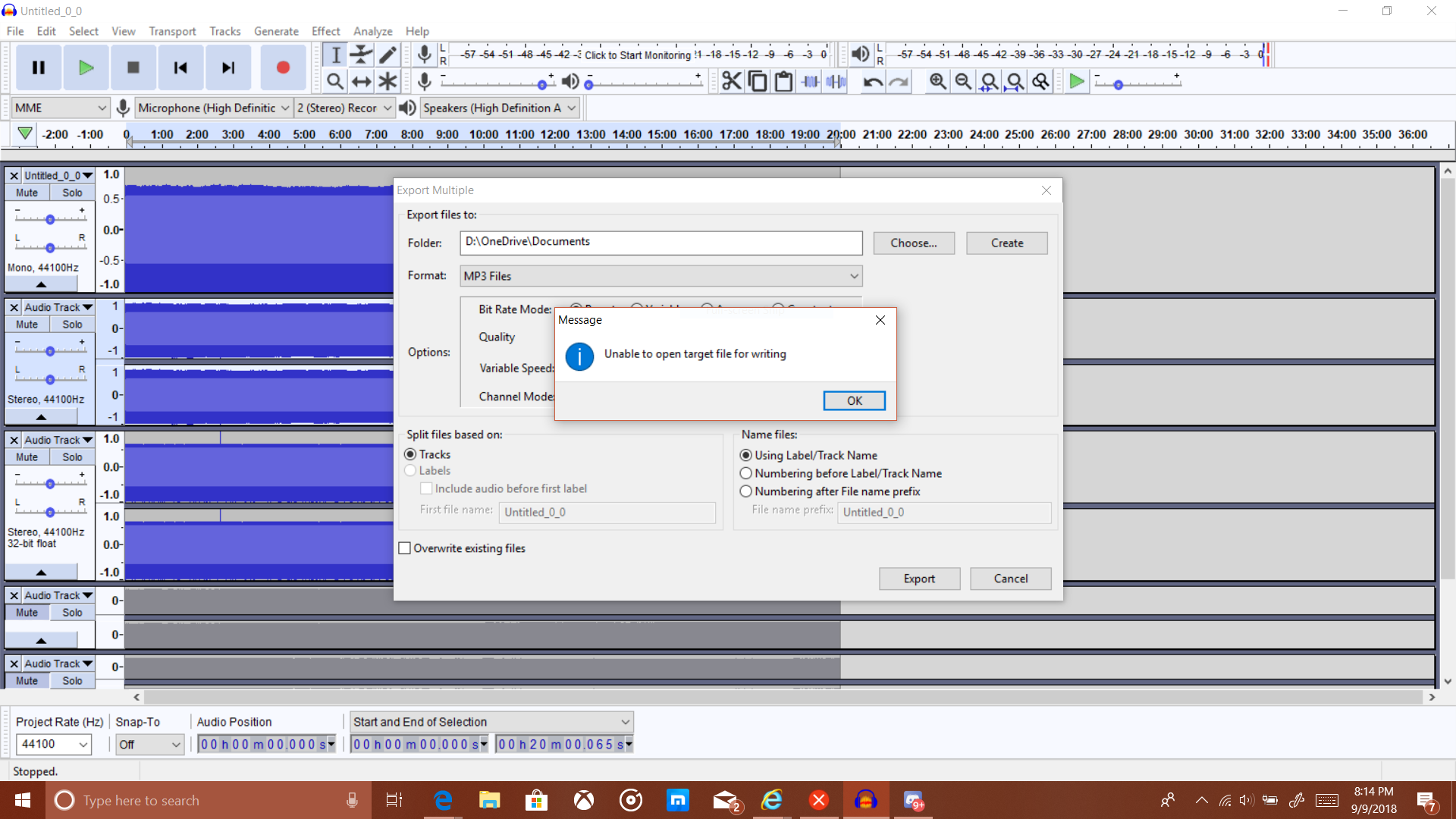This screenshot has height=819, width=1456.
Task: Select Numbering before Label/Track Name option
Action: 746,473
